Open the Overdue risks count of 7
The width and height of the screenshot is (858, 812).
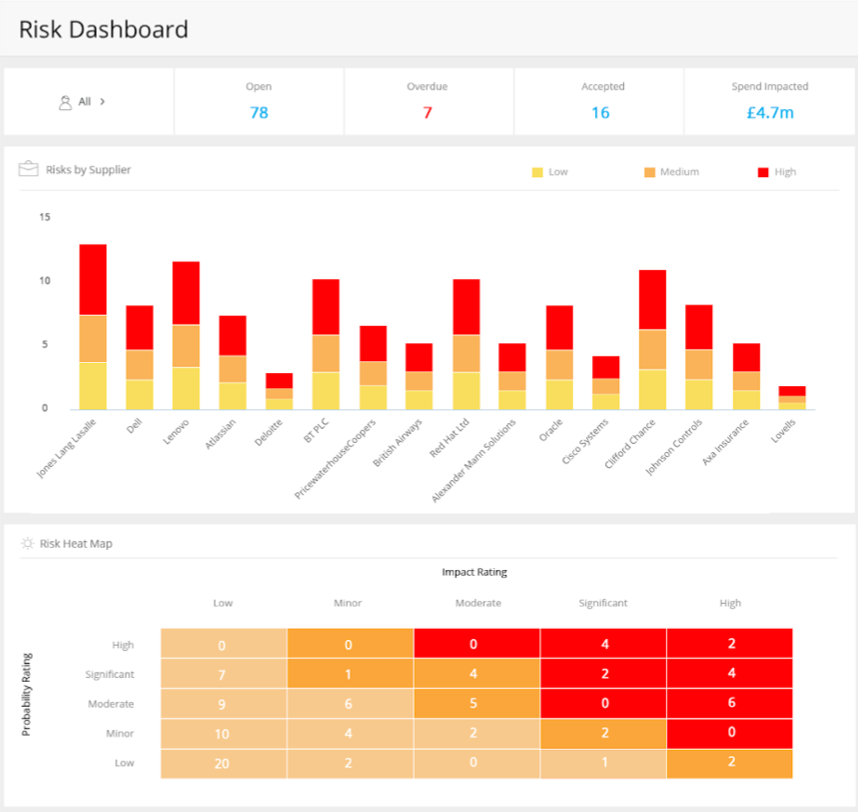(427, 113)
